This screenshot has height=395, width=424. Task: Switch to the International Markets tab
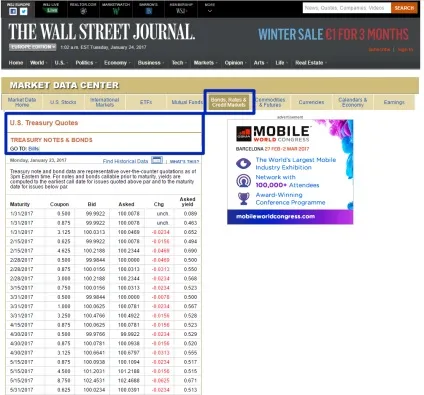(105, 102)
